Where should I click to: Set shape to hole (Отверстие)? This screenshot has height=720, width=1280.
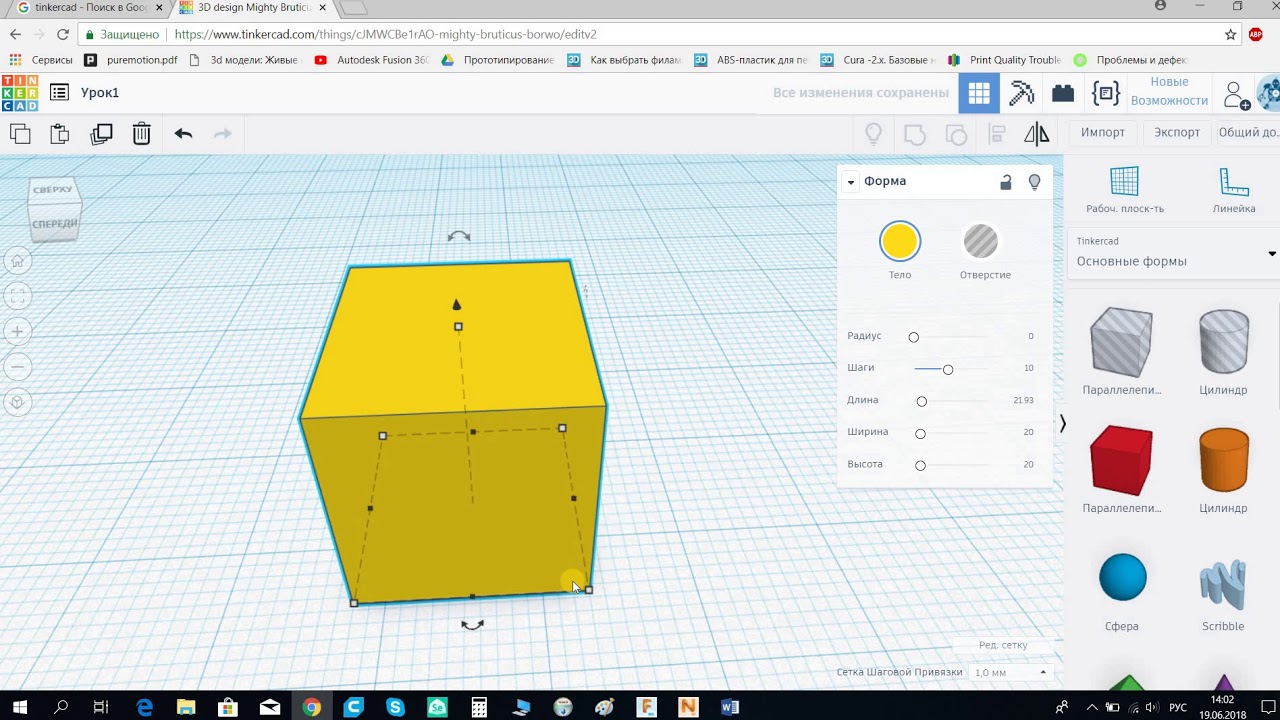(x=981, y=242)
